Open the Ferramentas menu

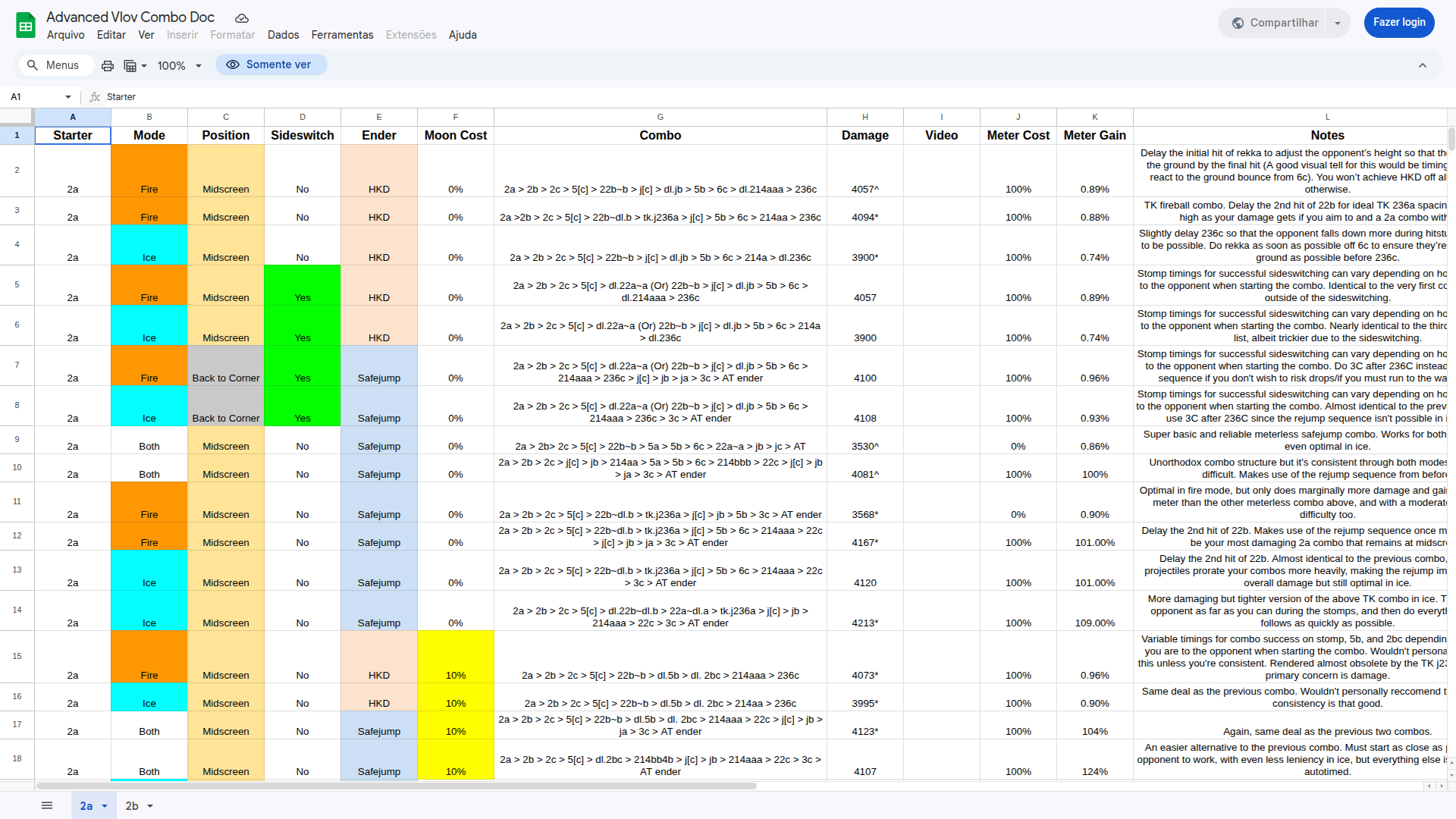(342, 35)
